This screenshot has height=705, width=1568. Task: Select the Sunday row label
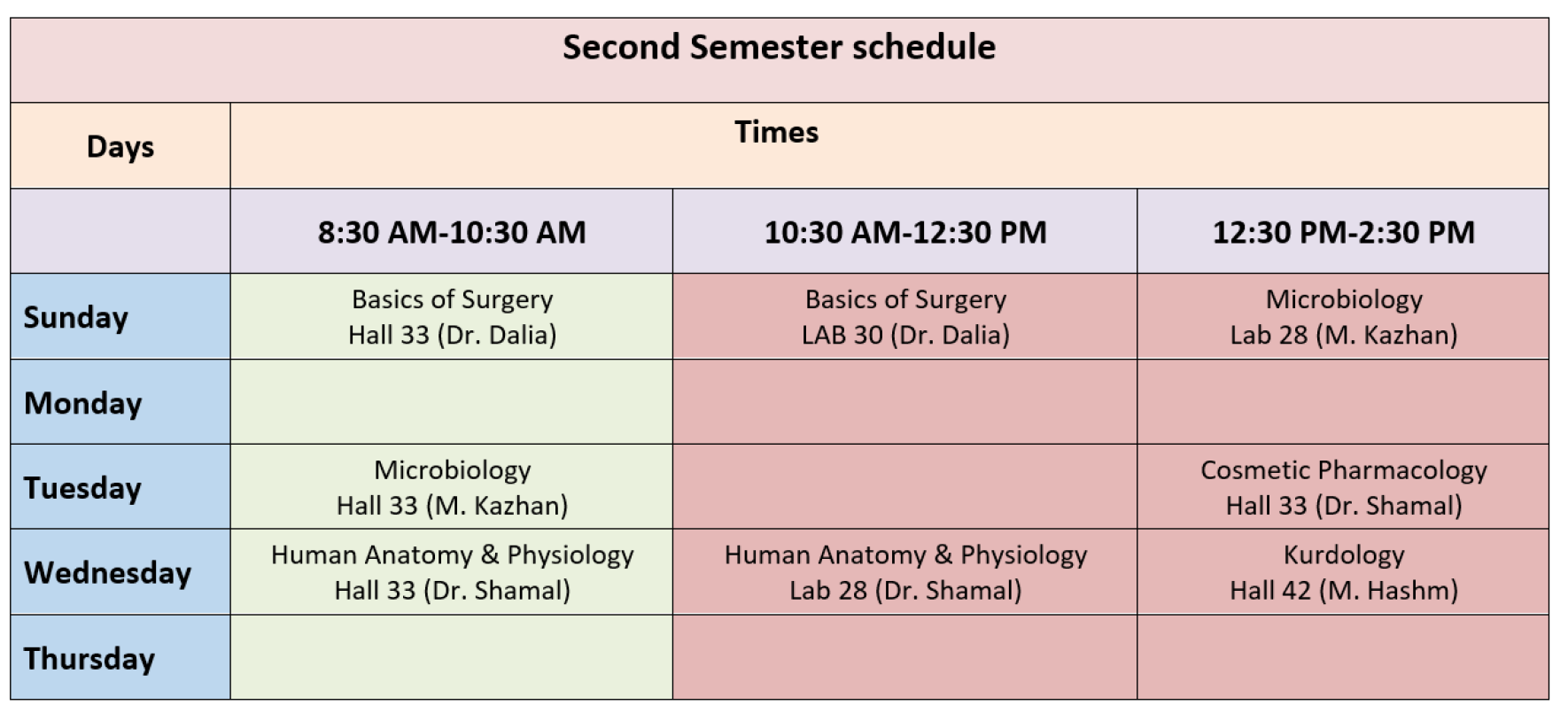[120, 316]
